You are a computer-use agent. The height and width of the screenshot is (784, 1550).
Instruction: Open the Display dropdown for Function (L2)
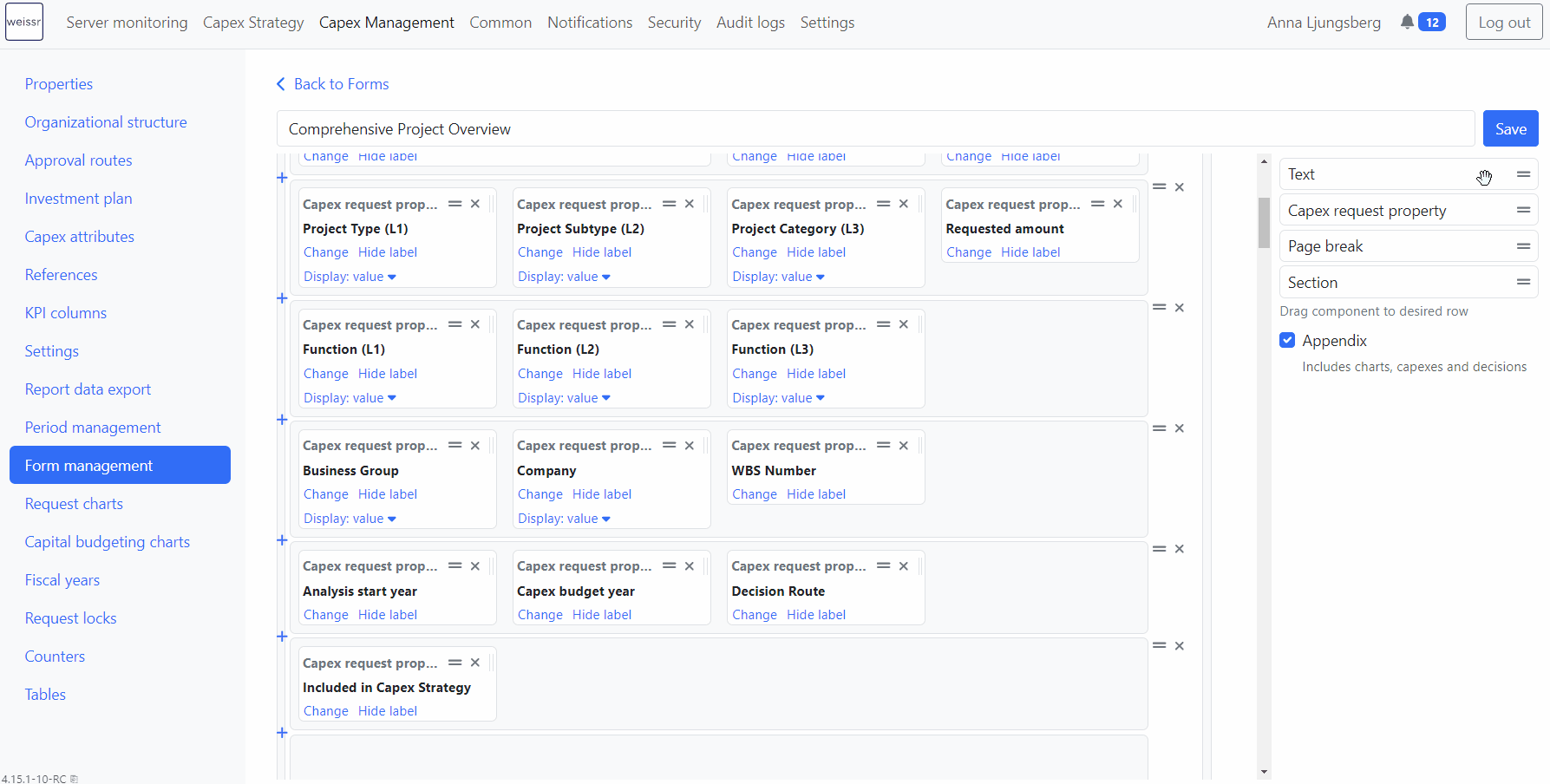[564, 397]
